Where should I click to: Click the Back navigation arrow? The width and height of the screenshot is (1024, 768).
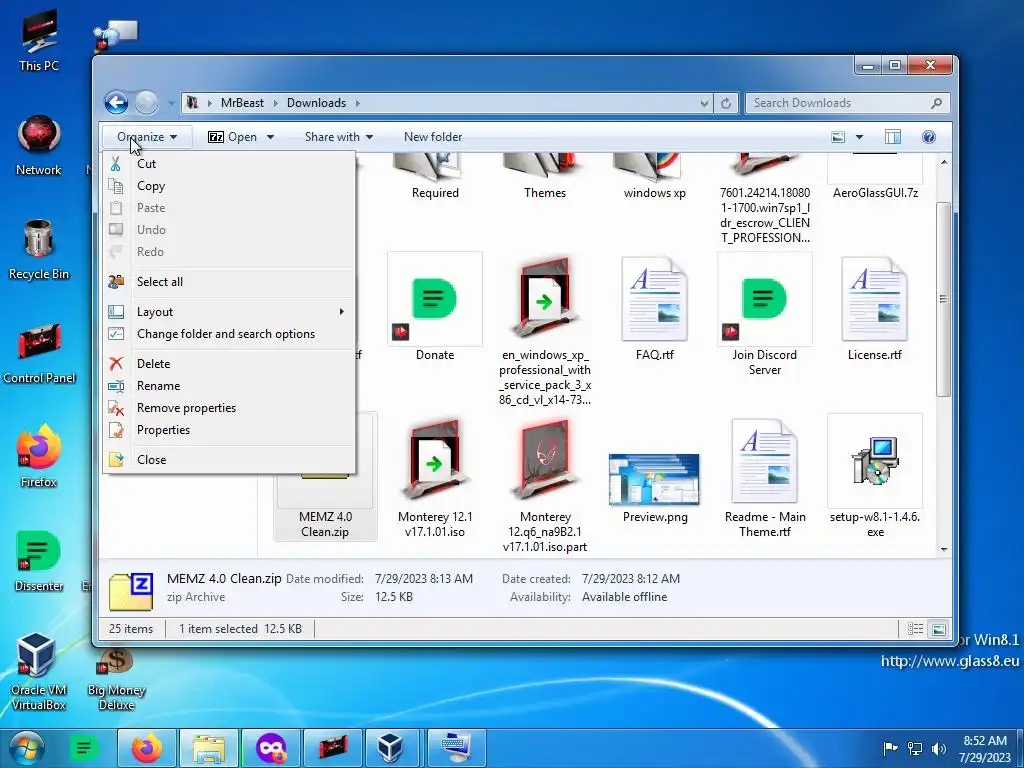point(116,103)
